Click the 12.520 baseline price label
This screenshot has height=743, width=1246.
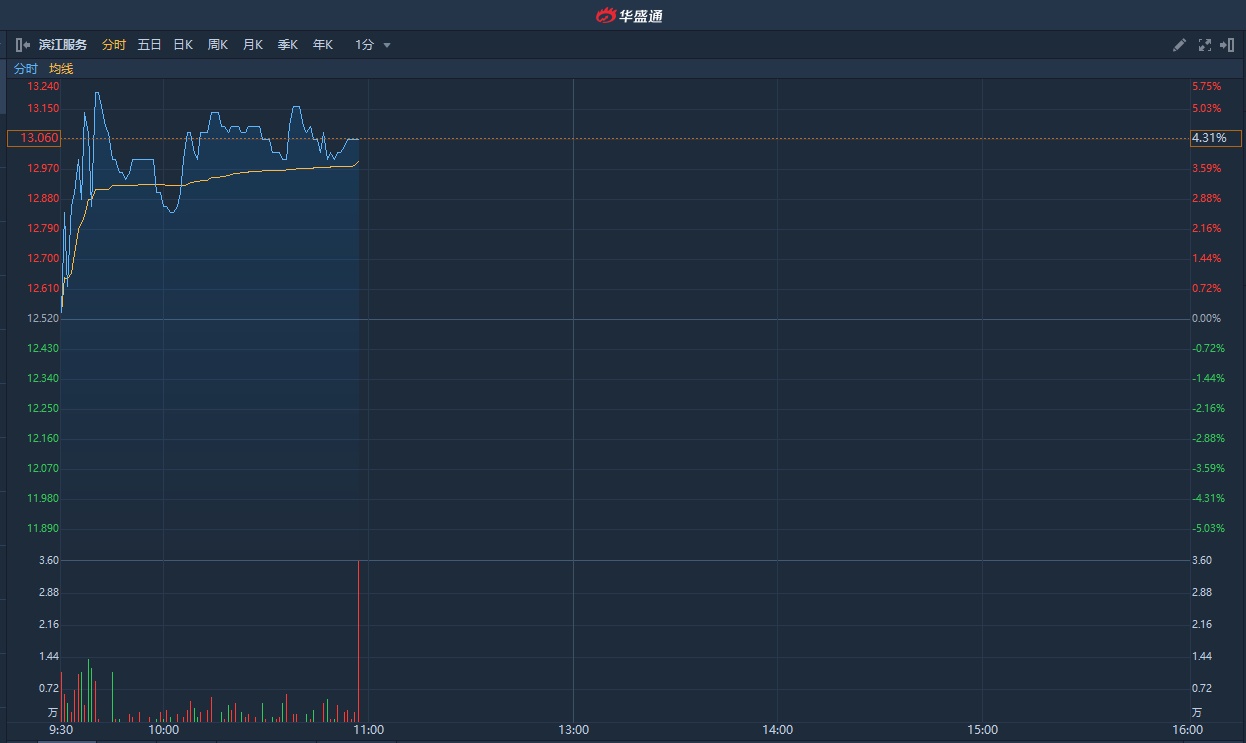point(43,318)
